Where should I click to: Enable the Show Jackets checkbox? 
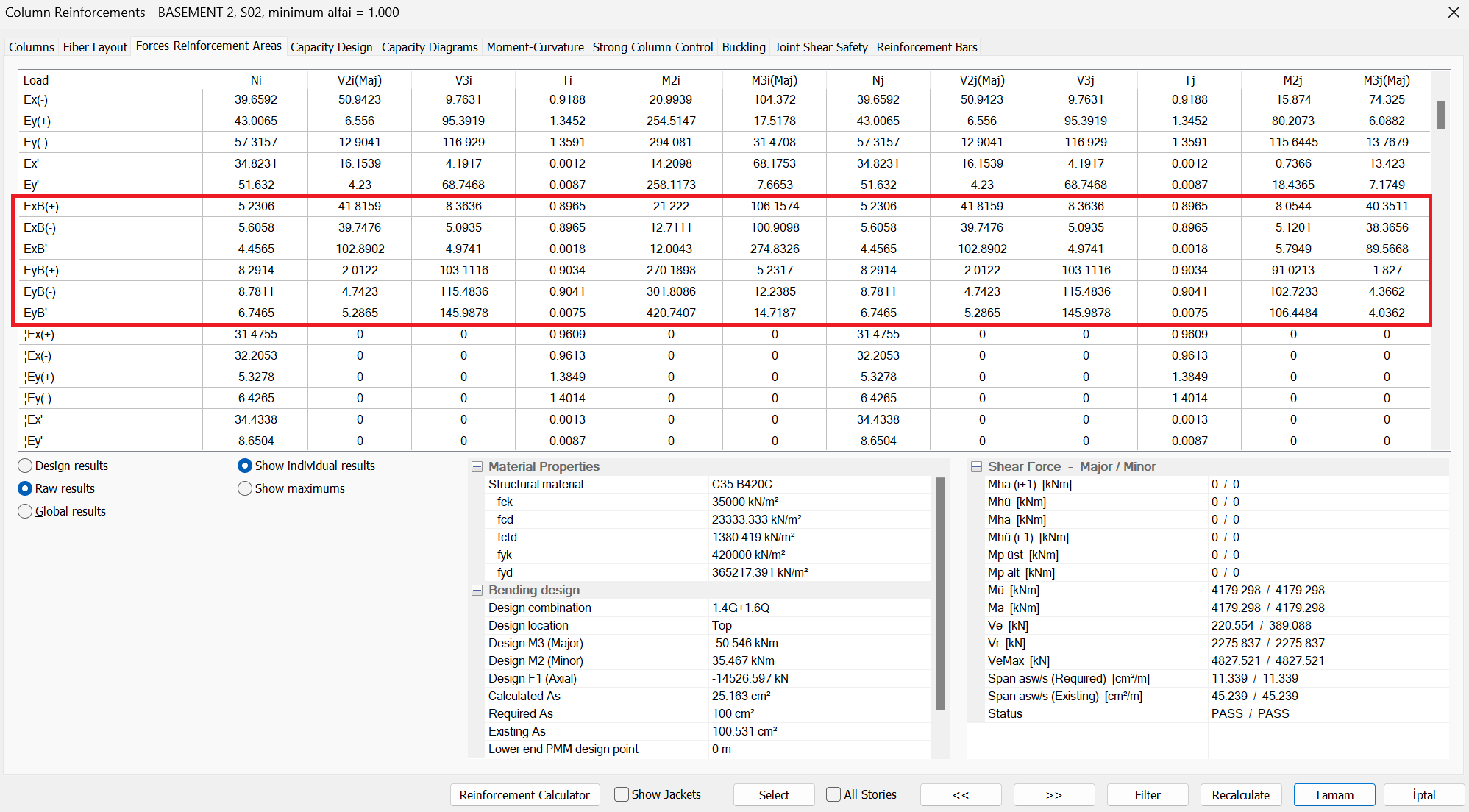point(622,794)
